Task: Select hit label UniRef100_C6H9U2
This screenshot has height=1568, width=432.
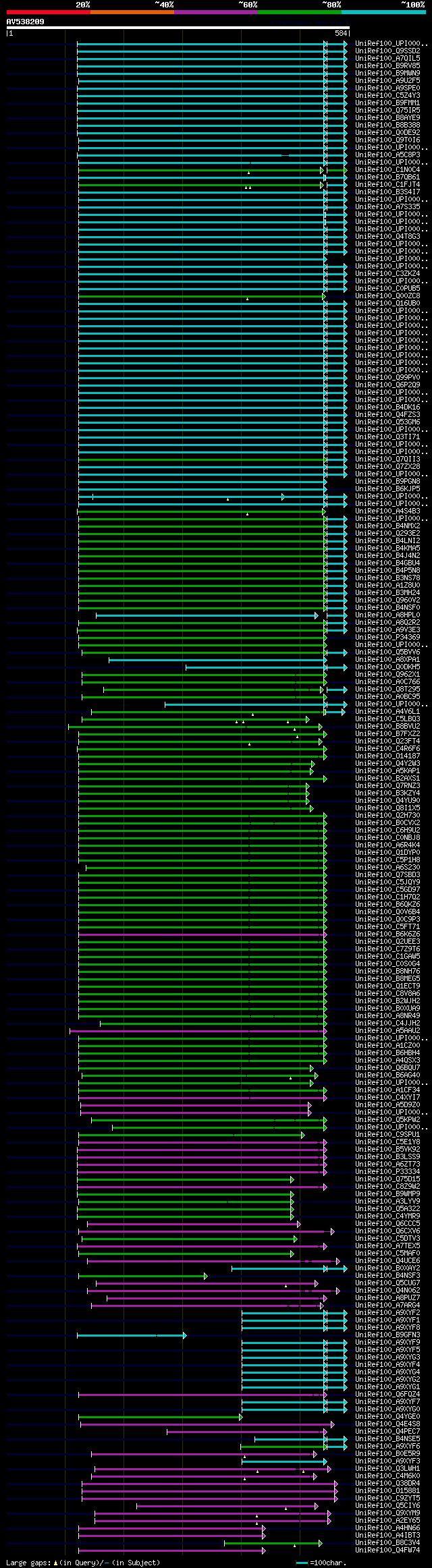Action: click(x=387, y=830)
